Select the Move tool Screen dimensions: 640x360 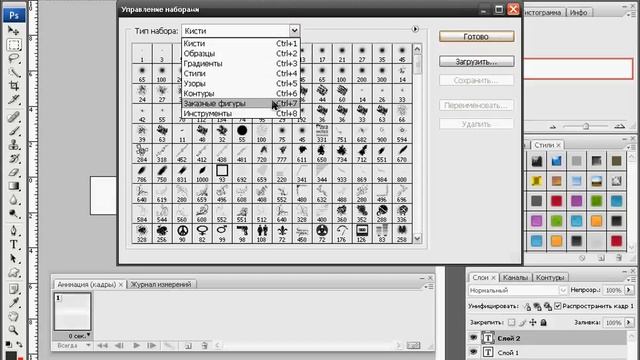click(13, 31)
